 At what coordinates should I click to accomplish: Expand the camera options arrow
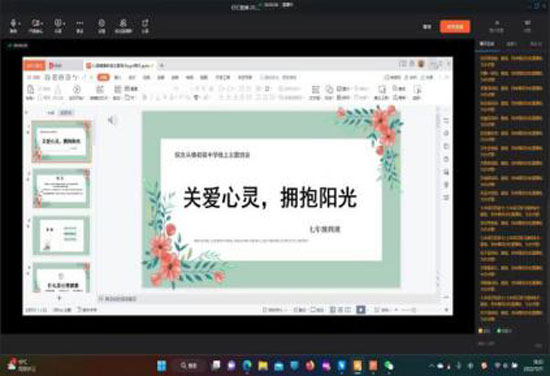click(41, 24)
